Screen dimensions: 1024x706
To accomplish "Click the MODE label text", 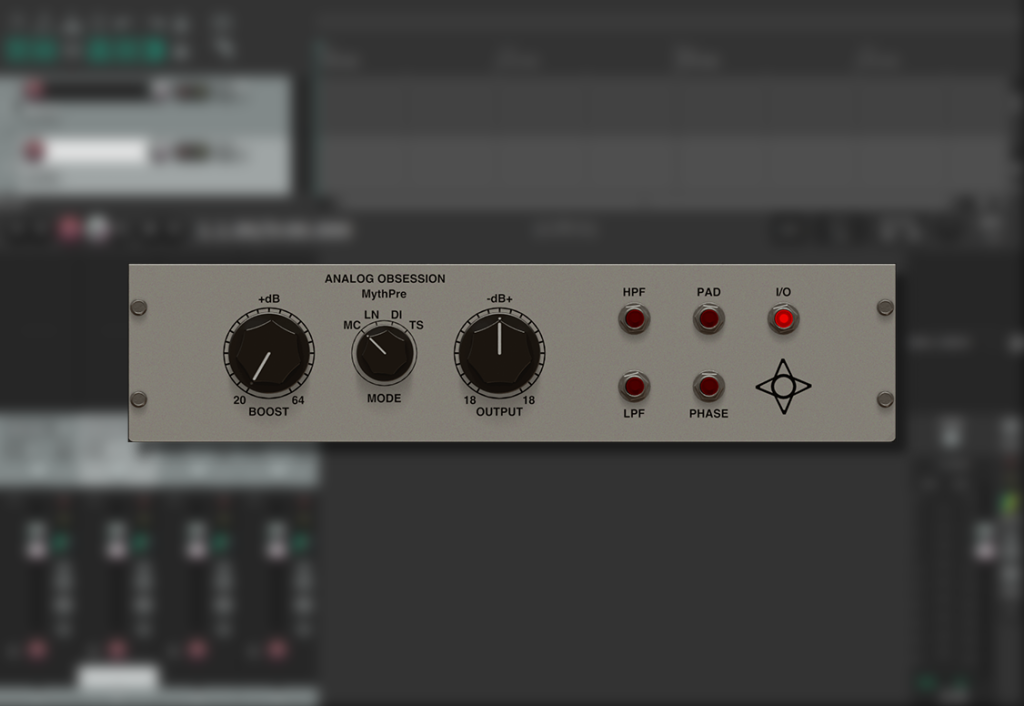I will (x=384, y=398).
